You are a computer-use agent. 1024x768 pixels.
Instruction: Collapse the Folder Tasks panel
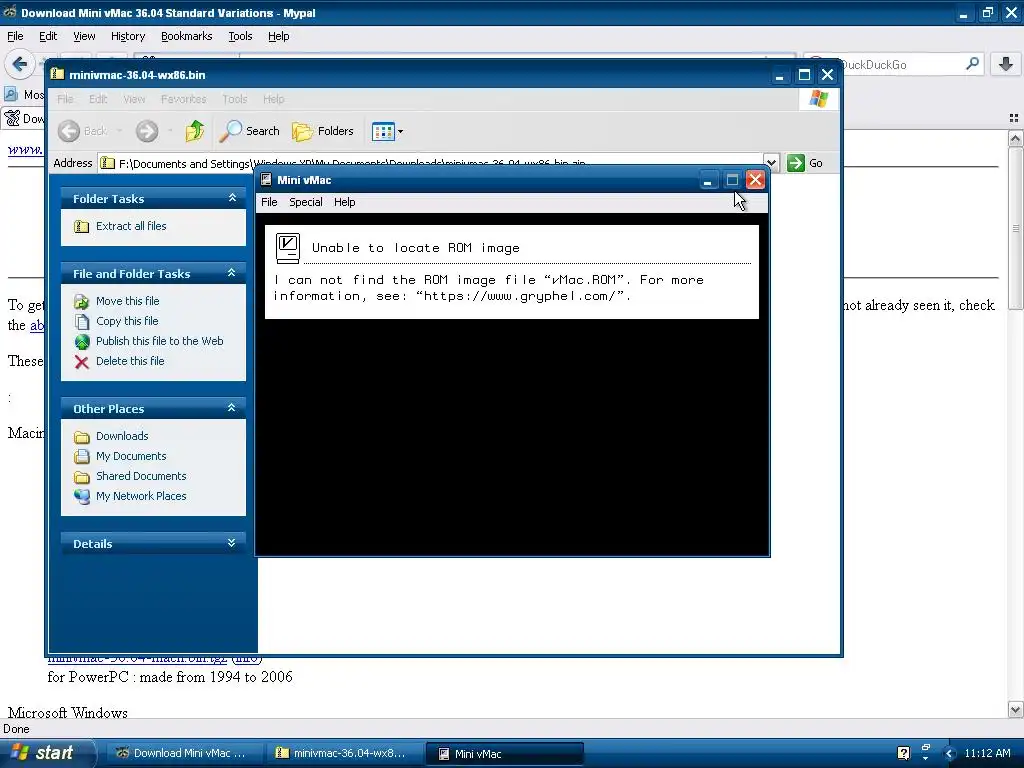click(x=232, y=199)
